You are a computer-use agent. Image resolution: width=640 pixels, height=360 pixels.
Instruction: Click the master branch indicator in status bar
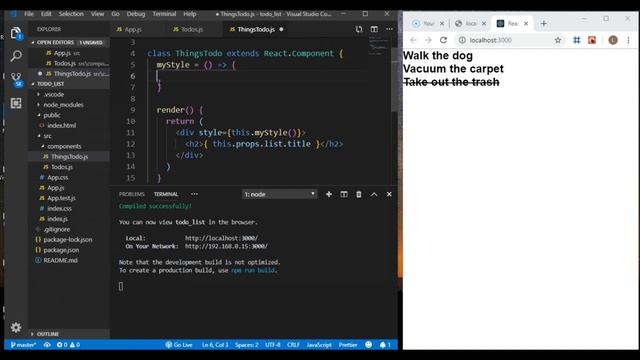coord(23,345)
